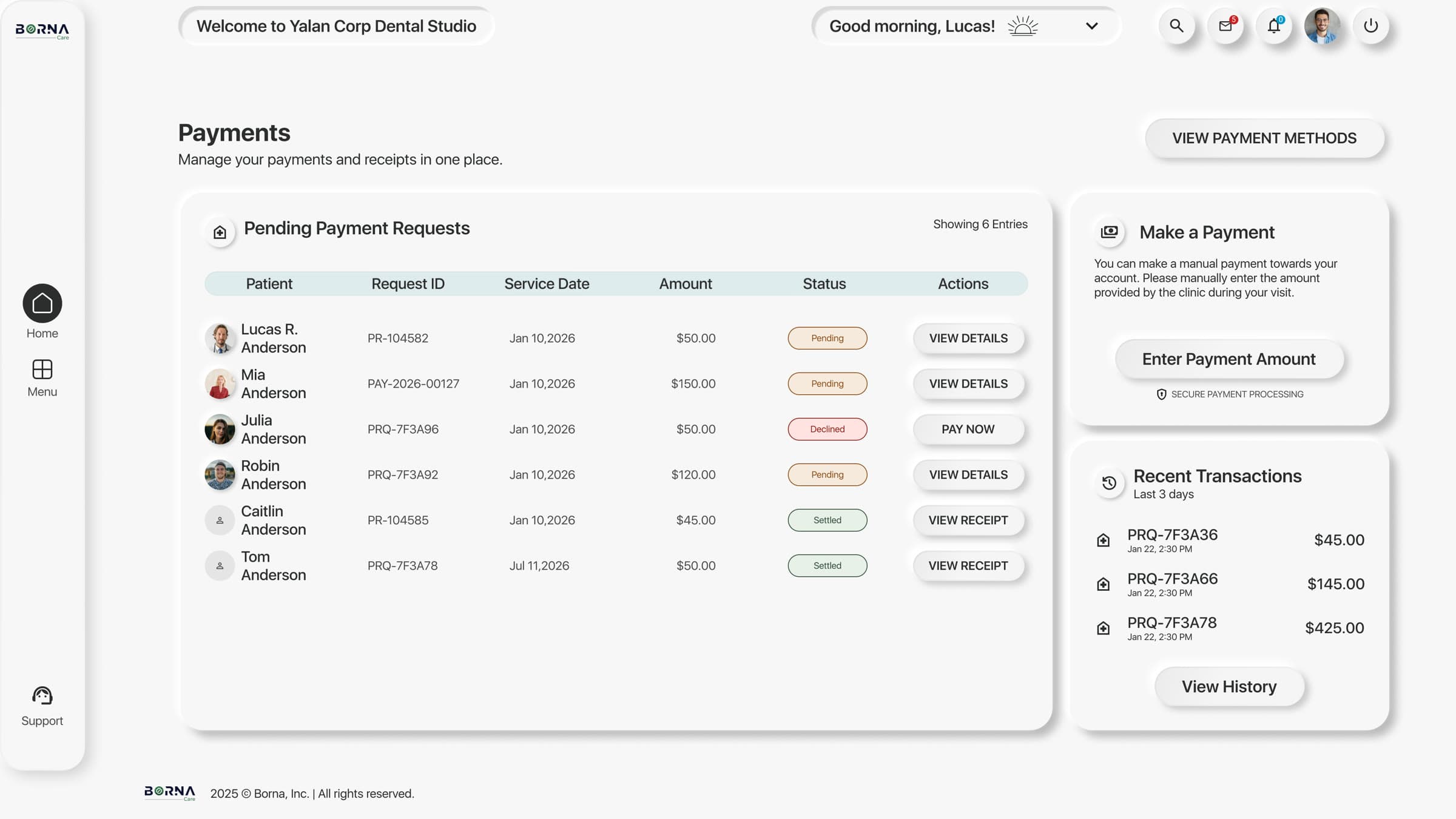Pay now for Julia Anderson's request
The image size is (1456, 819).
[x=968, y=430]
